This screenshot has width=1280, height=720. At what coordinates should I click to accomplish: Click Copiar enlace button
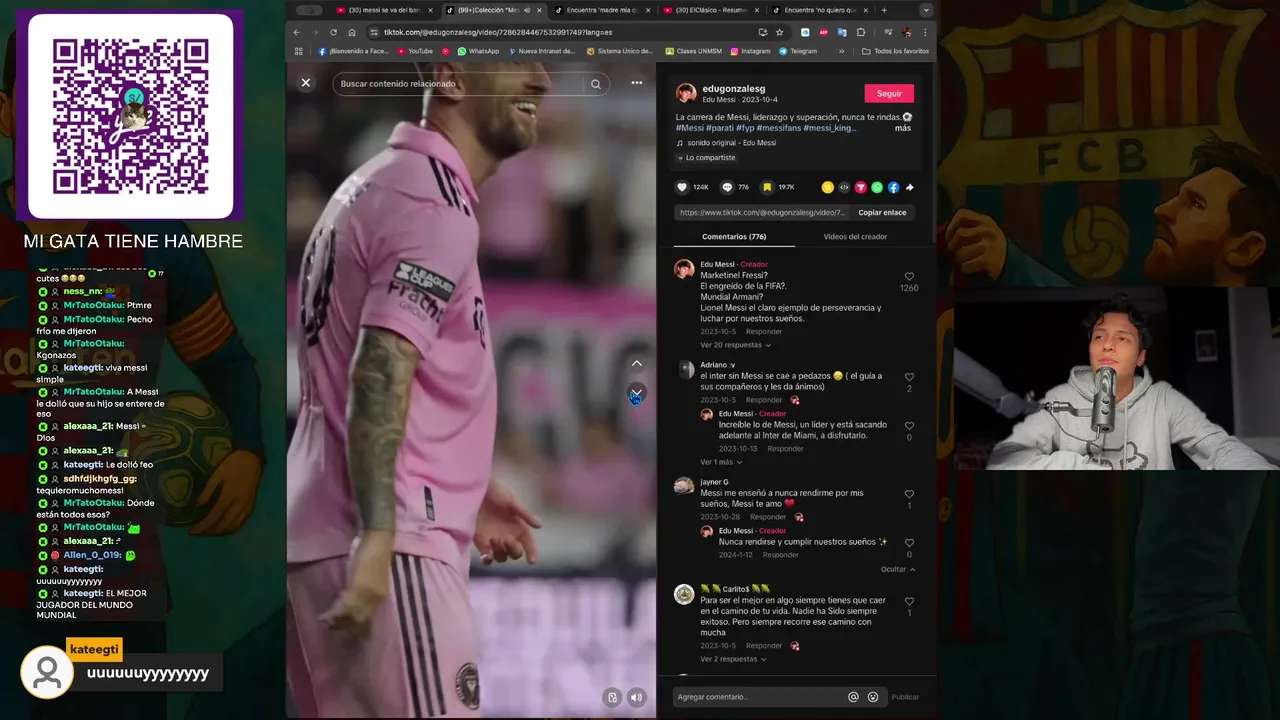882,212
